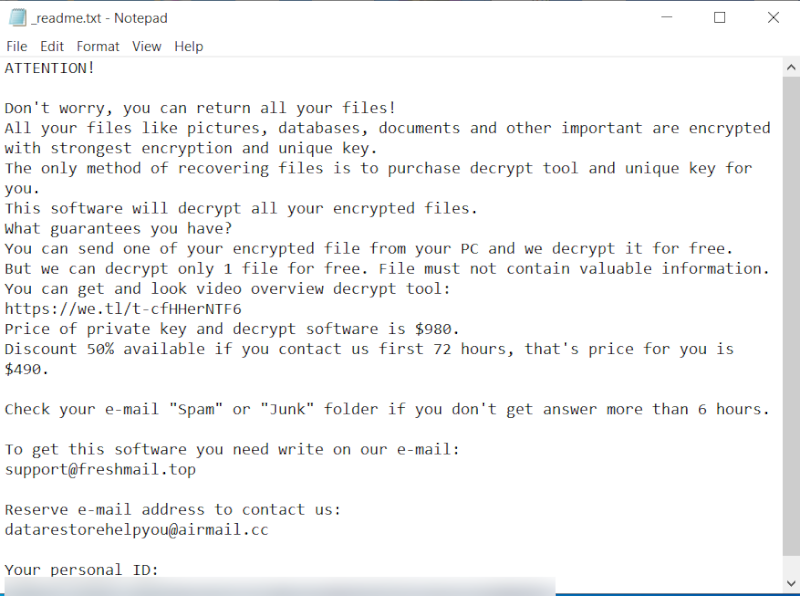Open the Edit menu
The image size is (800, 596).
[x=52, y=46]
